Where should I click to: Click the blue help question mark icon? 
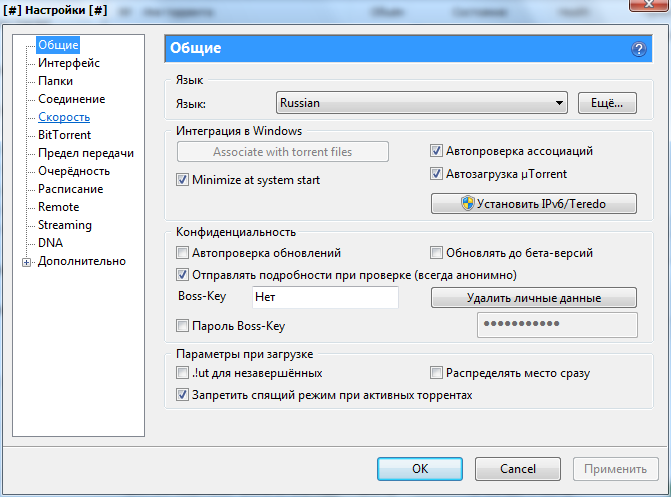pyautogui.click(x=639, y=49)
